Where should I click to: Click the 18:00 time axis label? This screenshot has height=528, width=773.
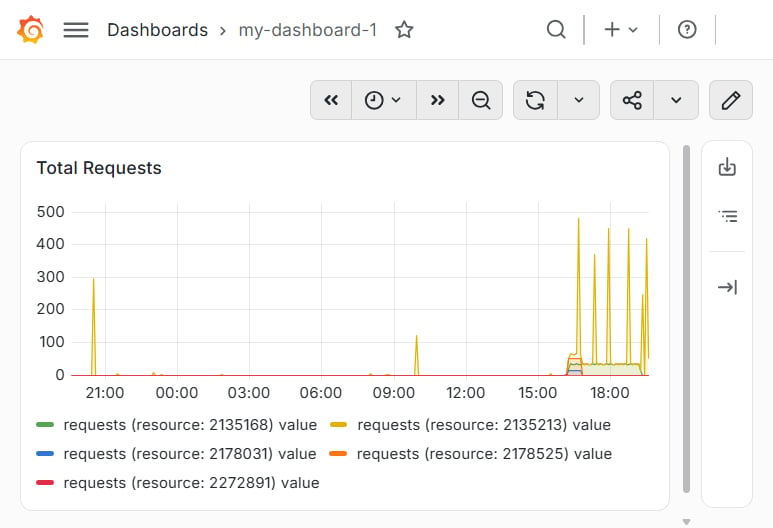coord(610,392)
